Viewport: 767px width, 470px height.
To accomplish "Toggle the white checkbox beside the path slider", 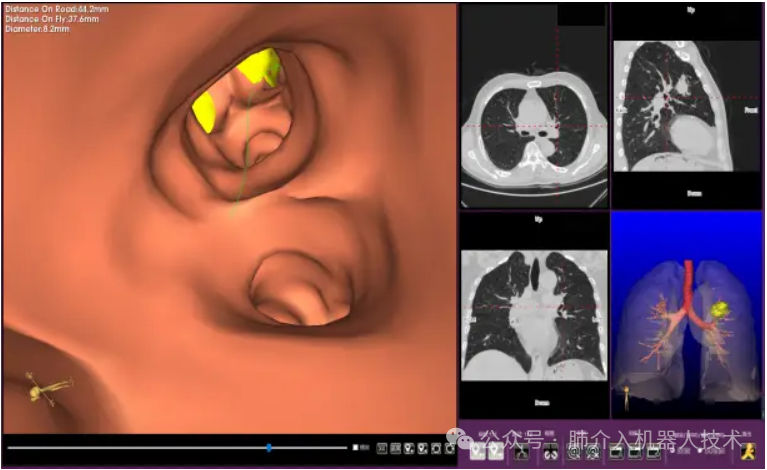I will coord(355,448).
